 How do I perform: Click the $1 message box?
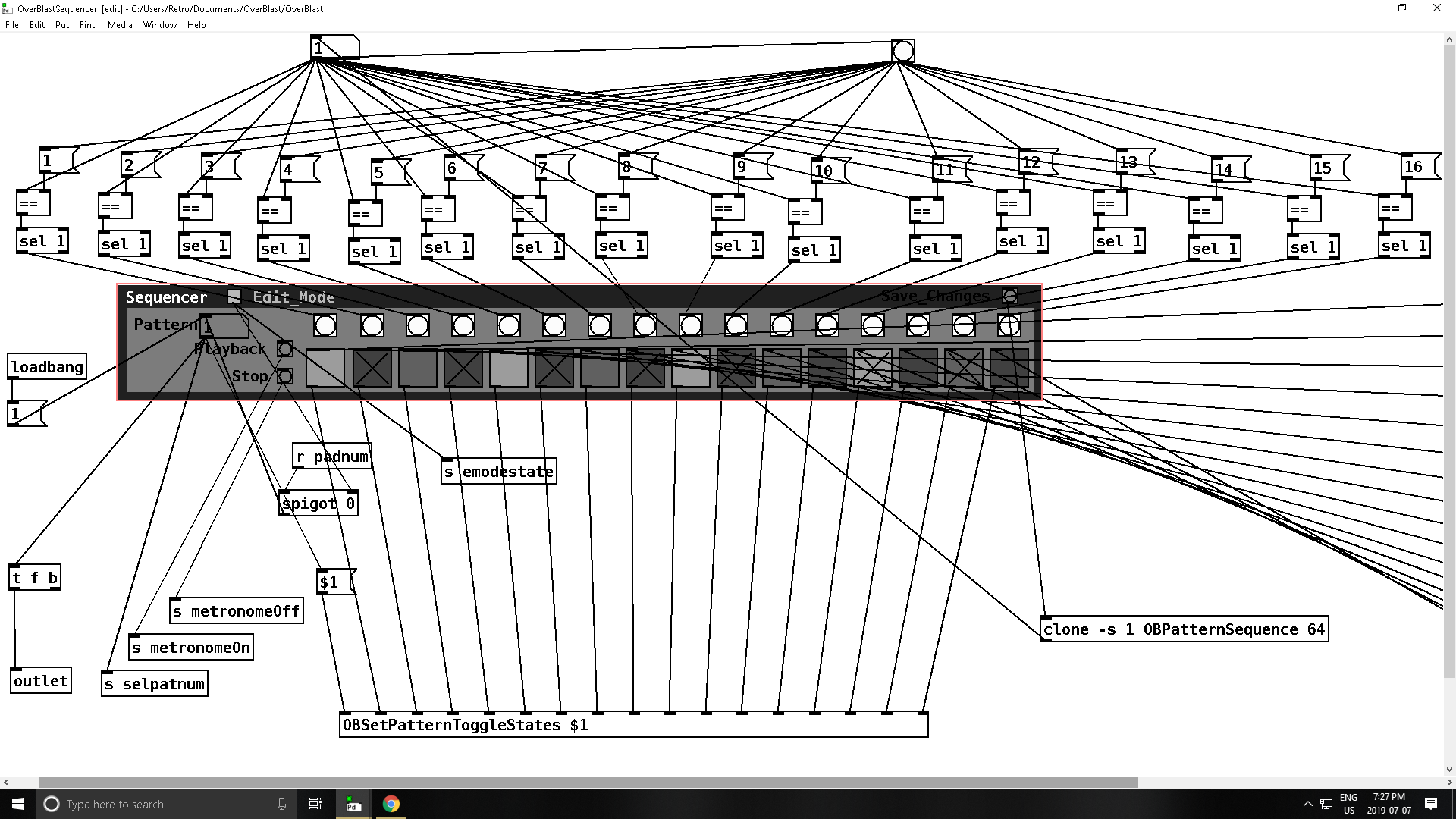pos(335,582)
